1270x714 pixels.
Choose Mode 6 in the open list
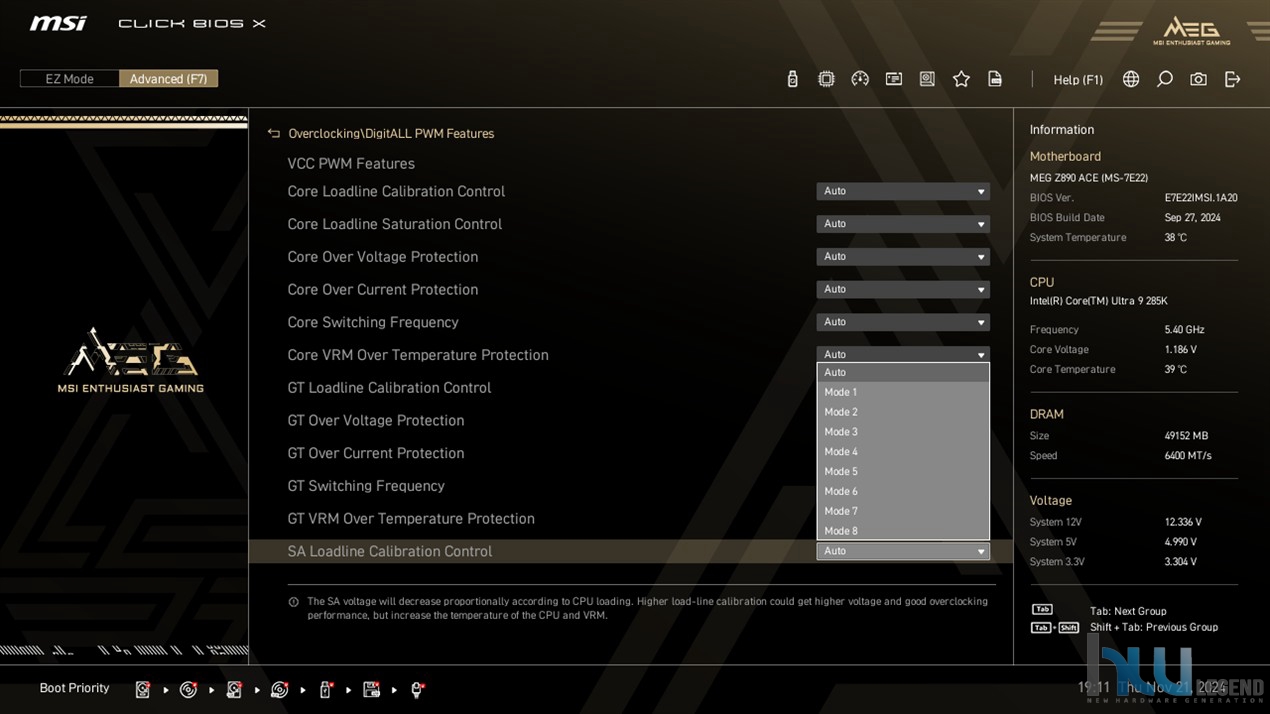pos(903,491)
